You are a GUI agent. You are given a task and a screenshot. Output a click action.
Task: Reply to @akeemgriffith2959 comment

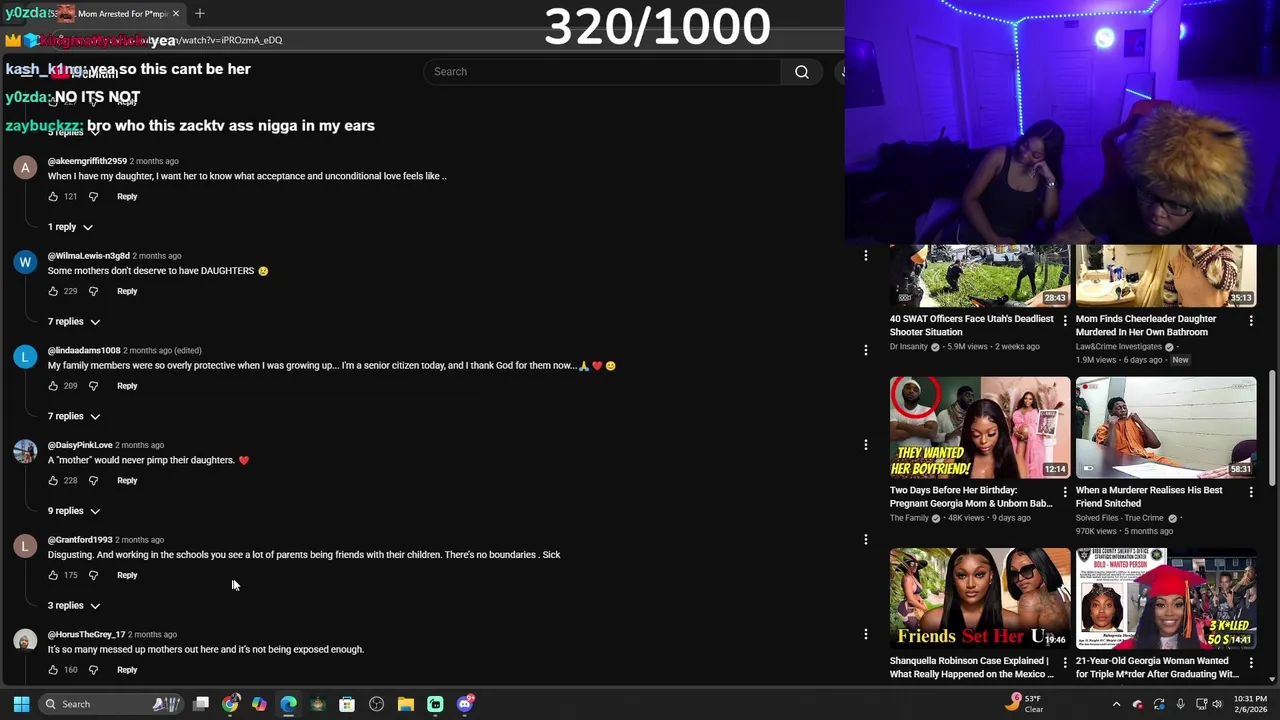click(x=127, y=197)
